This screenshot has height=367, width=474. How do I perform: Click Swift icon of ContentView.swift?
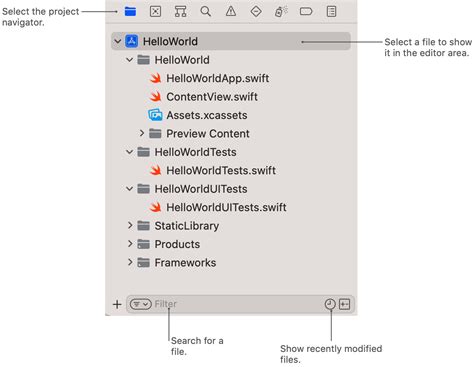click(x=155, y=97)
